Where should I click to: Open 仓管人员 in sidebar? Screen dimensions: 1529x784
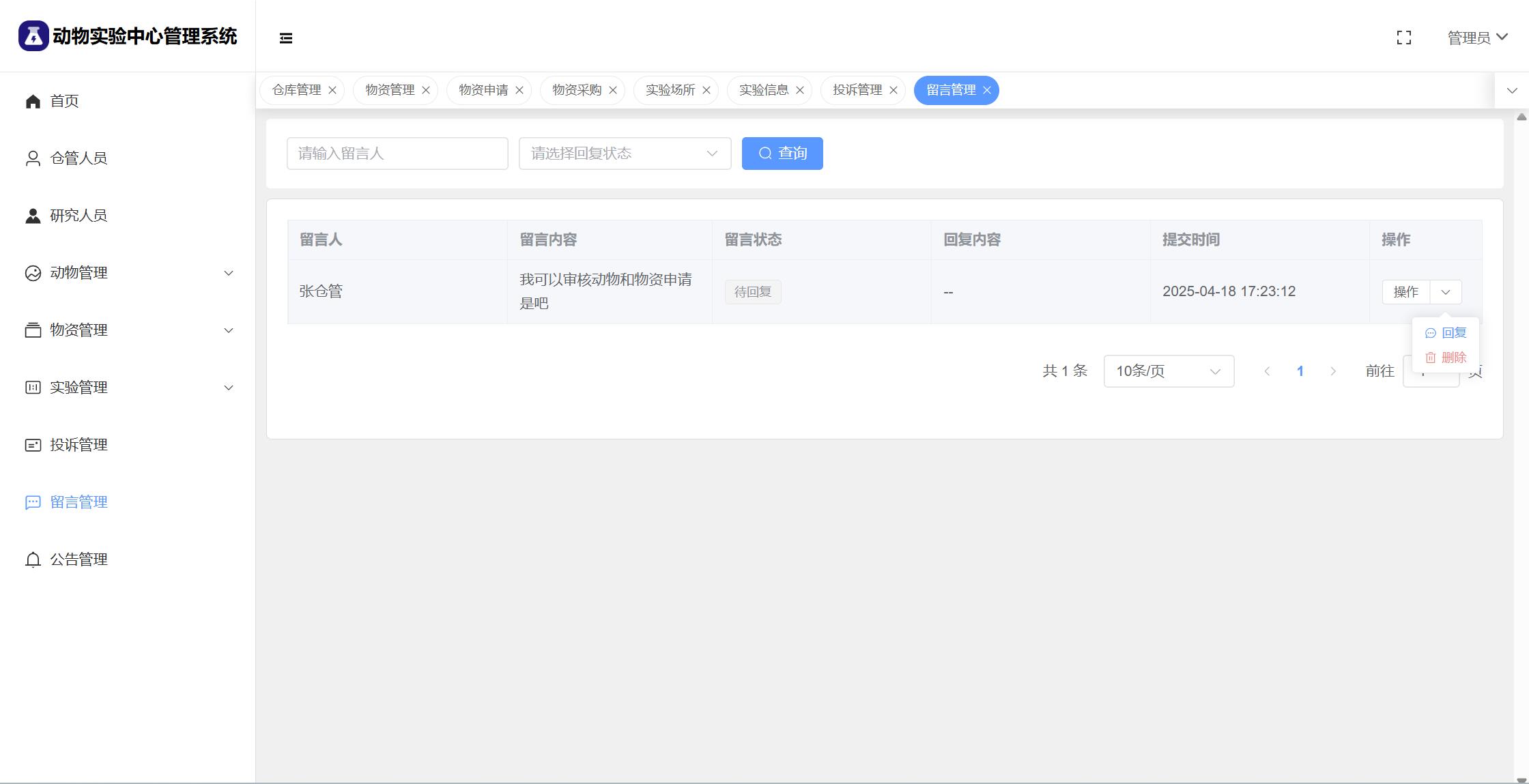pyautogui.click(x=78, y=158)
